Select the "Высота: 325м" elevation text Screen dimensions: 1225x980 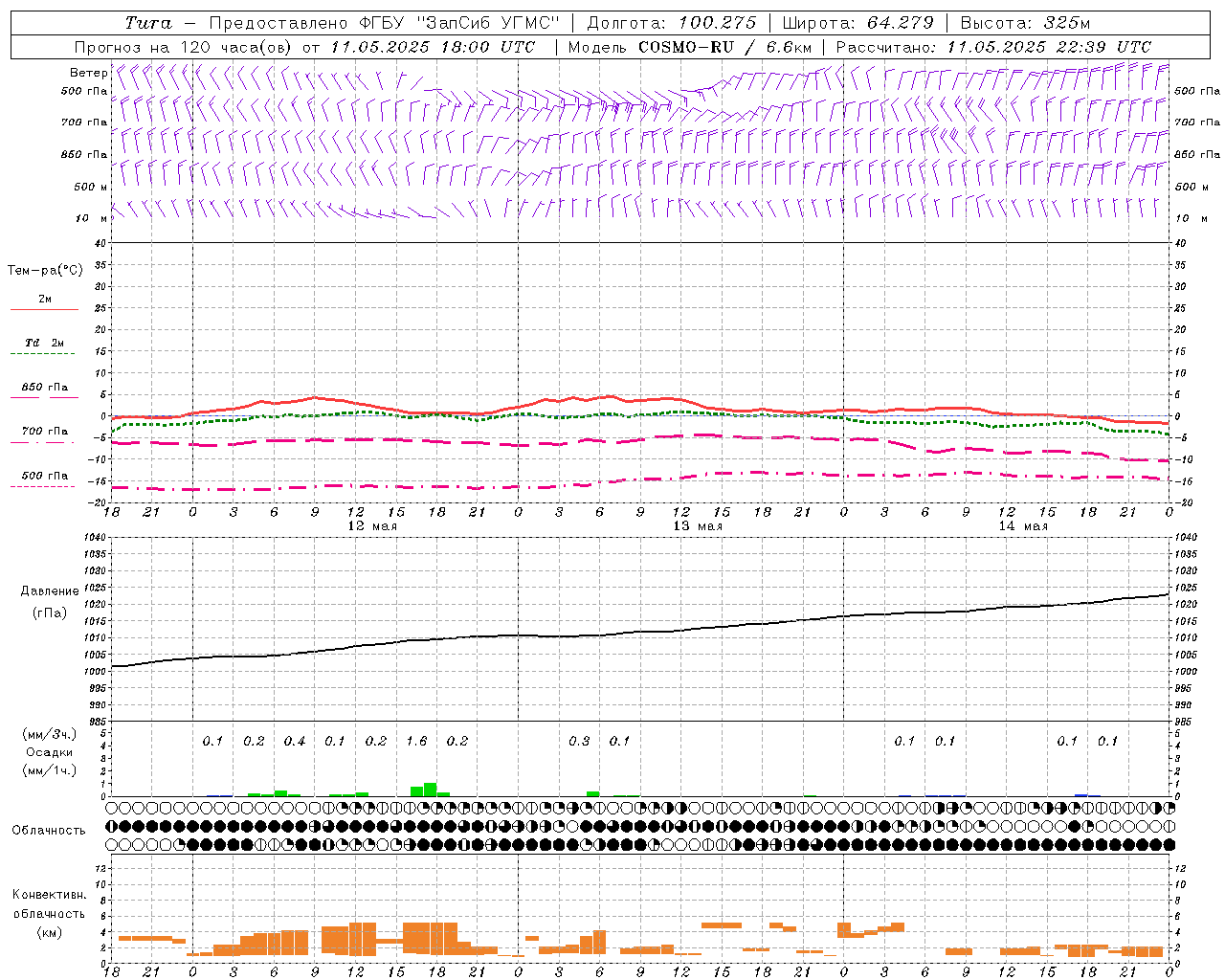pos(1025,23)
